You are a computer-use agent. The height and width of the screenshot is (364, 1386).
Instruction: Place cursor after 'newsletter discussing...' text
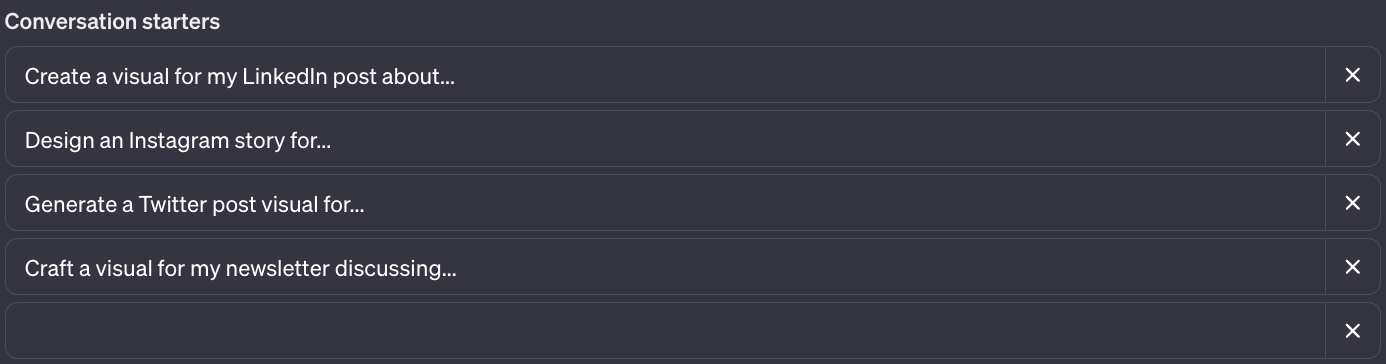point(458,268)
